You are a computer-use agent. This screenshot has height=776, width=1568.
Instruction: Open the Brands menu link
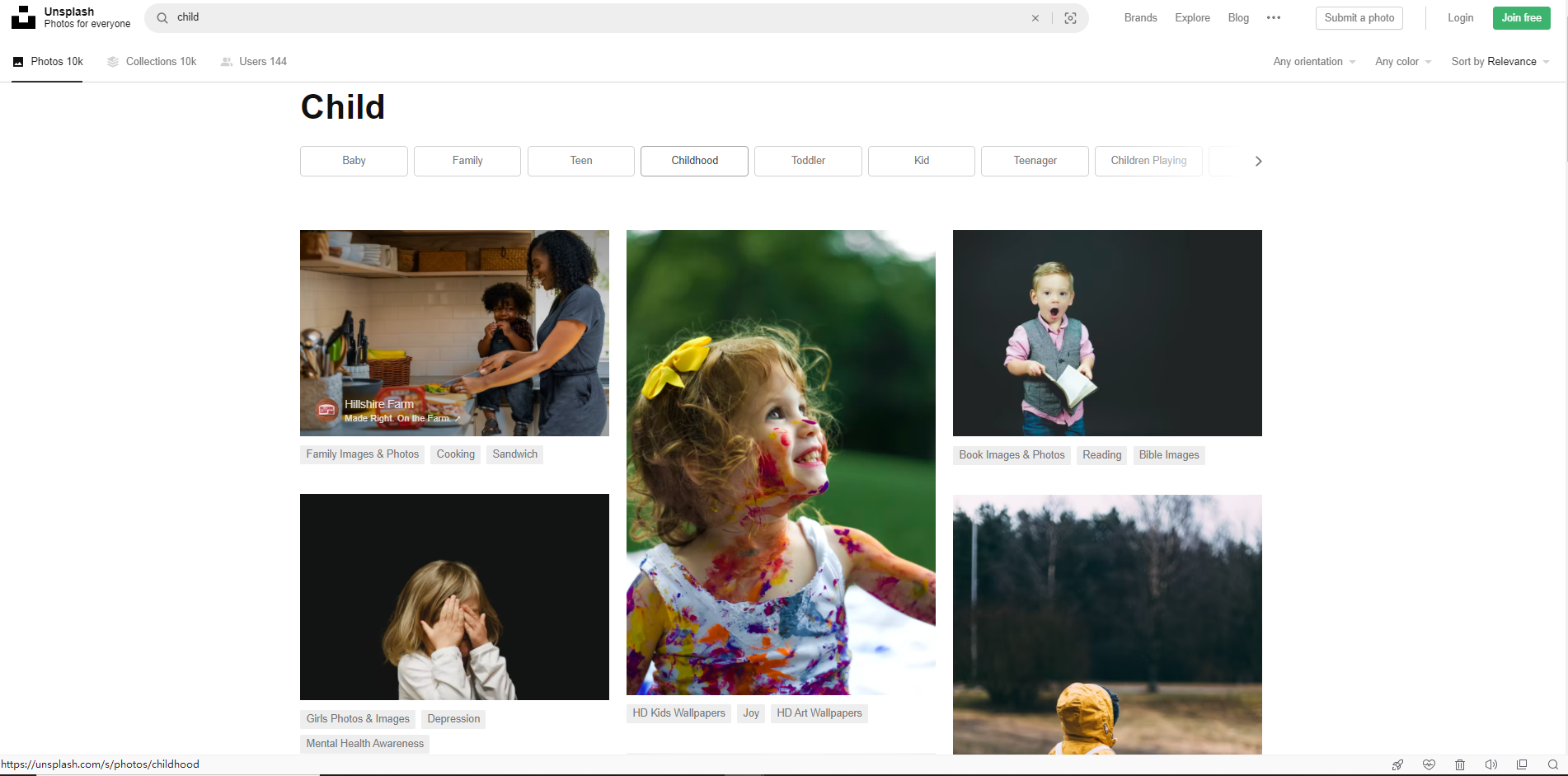[x=1140, y=18]
